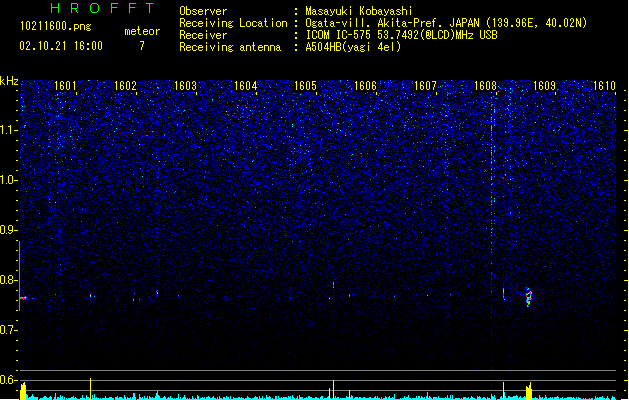629x400 pixels.
Task: Click the bright echo at the spectrogram's start
Action: click(x=24, y=298)
